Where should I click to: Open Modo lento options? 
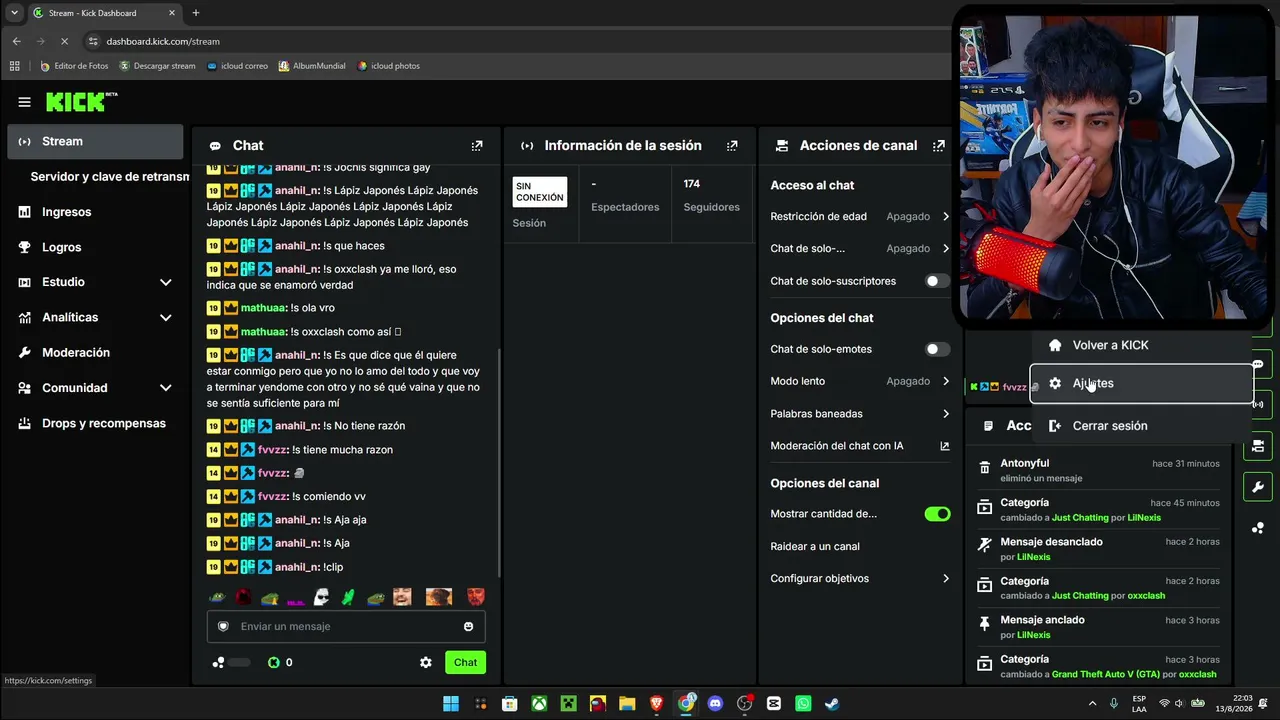(x=860, y=381)
